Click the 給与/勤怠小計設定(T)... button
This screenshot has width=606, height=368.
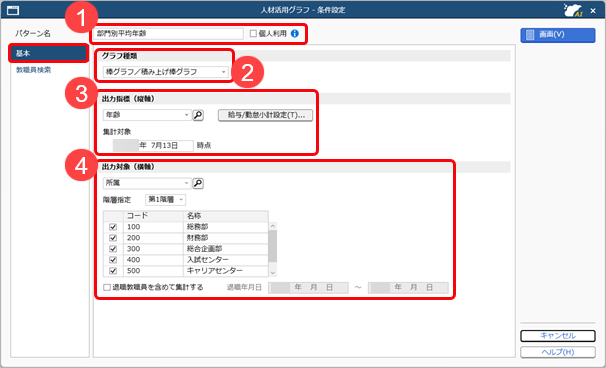[266, 115]
